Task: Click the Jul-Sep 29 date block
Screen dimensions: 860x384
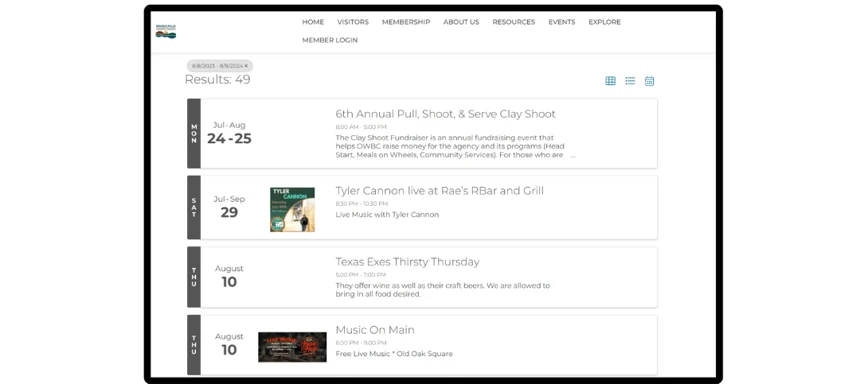Action: tap(229, 207)
